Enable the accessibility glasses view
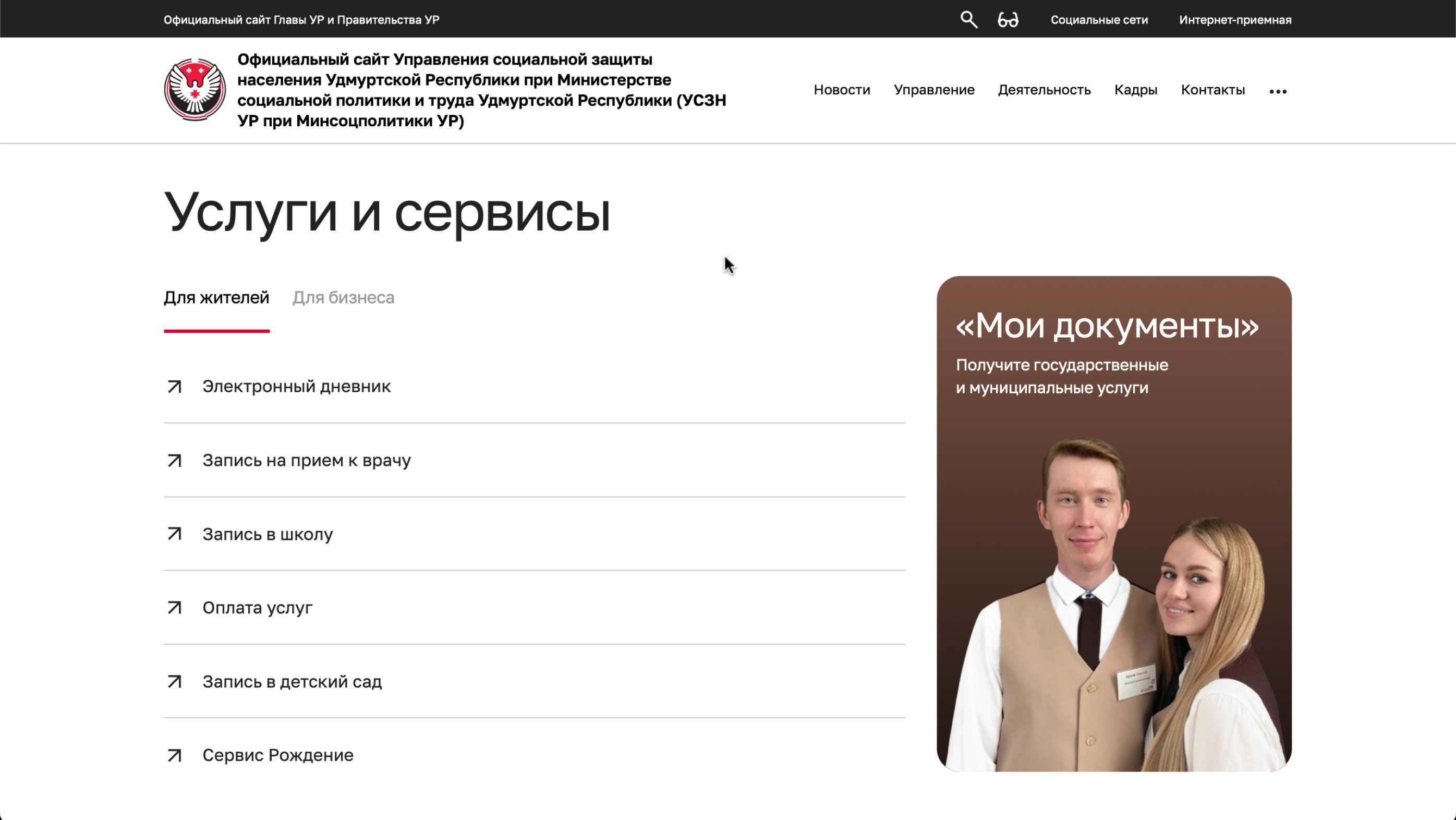 pos(1008,20)
